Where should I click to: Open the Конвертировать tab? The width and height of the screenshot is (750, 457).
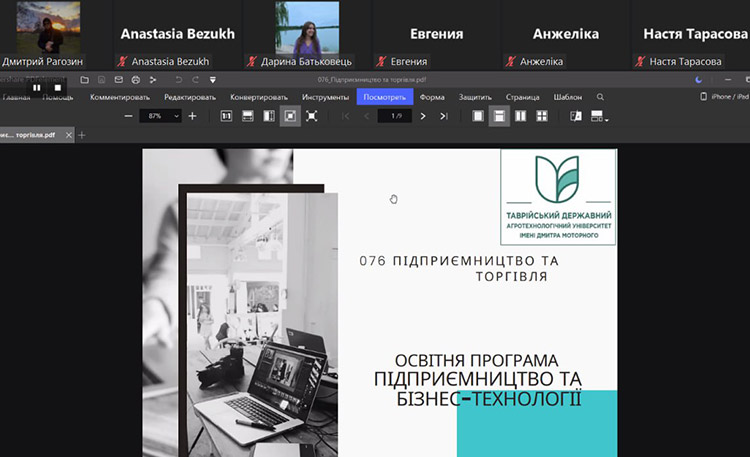(259, 97)
